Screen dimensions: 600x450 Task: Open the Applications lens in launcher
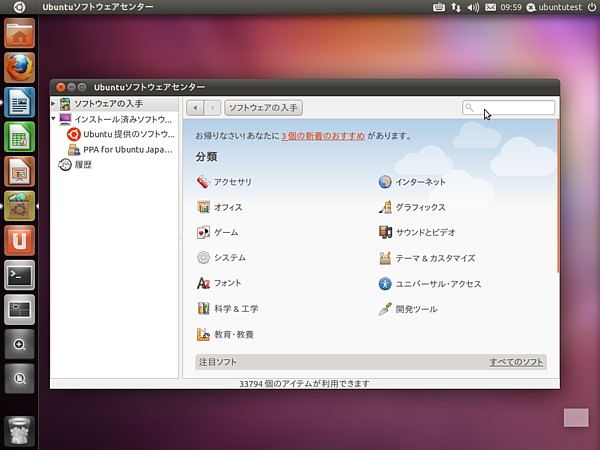click(x=20, y=344)
